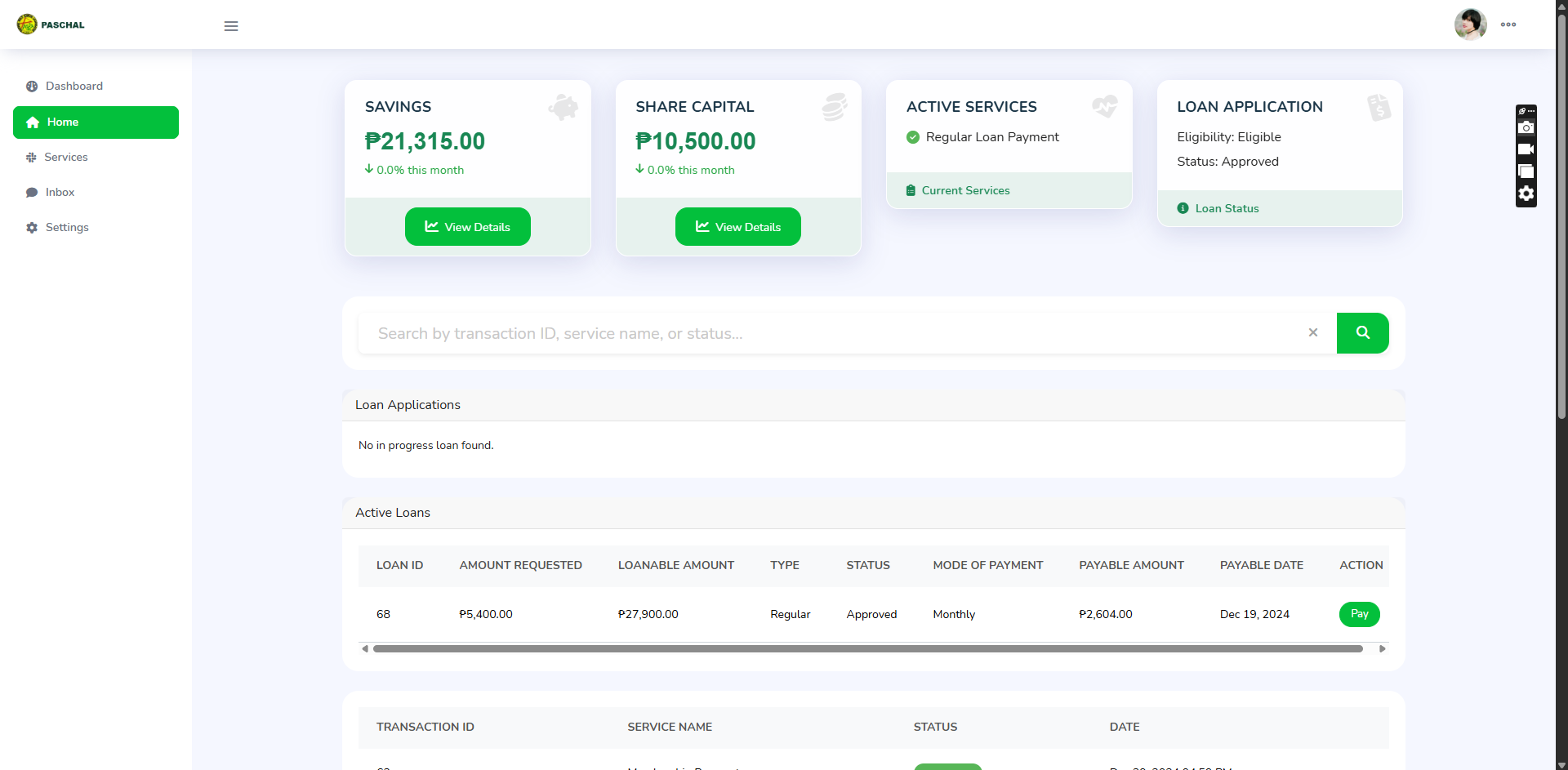
Task: Click the Home house icon
Action: click(x=33, y=122)
